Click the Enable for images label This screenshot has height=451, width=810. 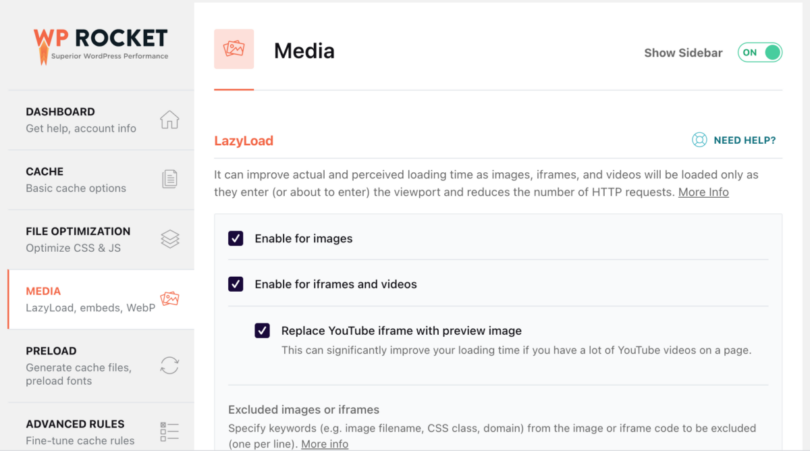pyautogui.click(x=303, y=239)
